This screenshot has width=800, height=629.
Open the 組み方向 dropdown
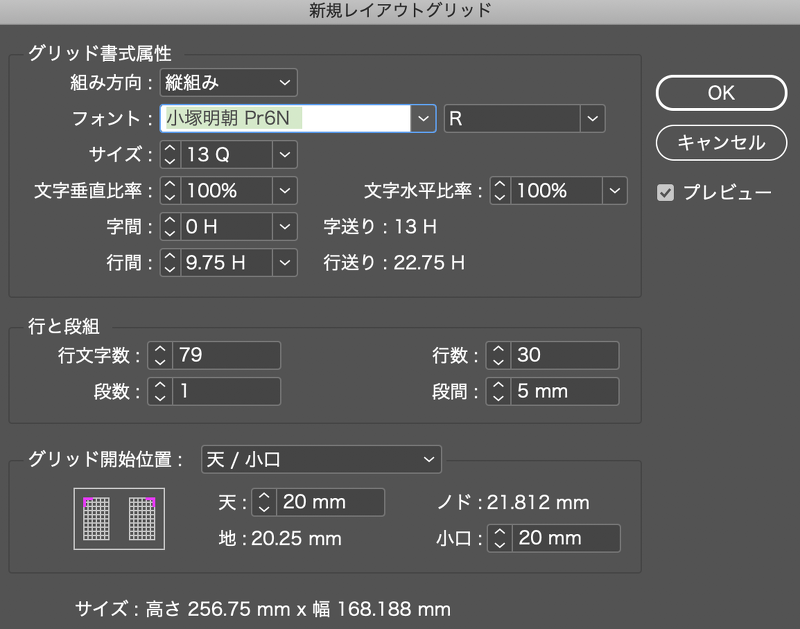pyautogui.click(x=229, y=82)
